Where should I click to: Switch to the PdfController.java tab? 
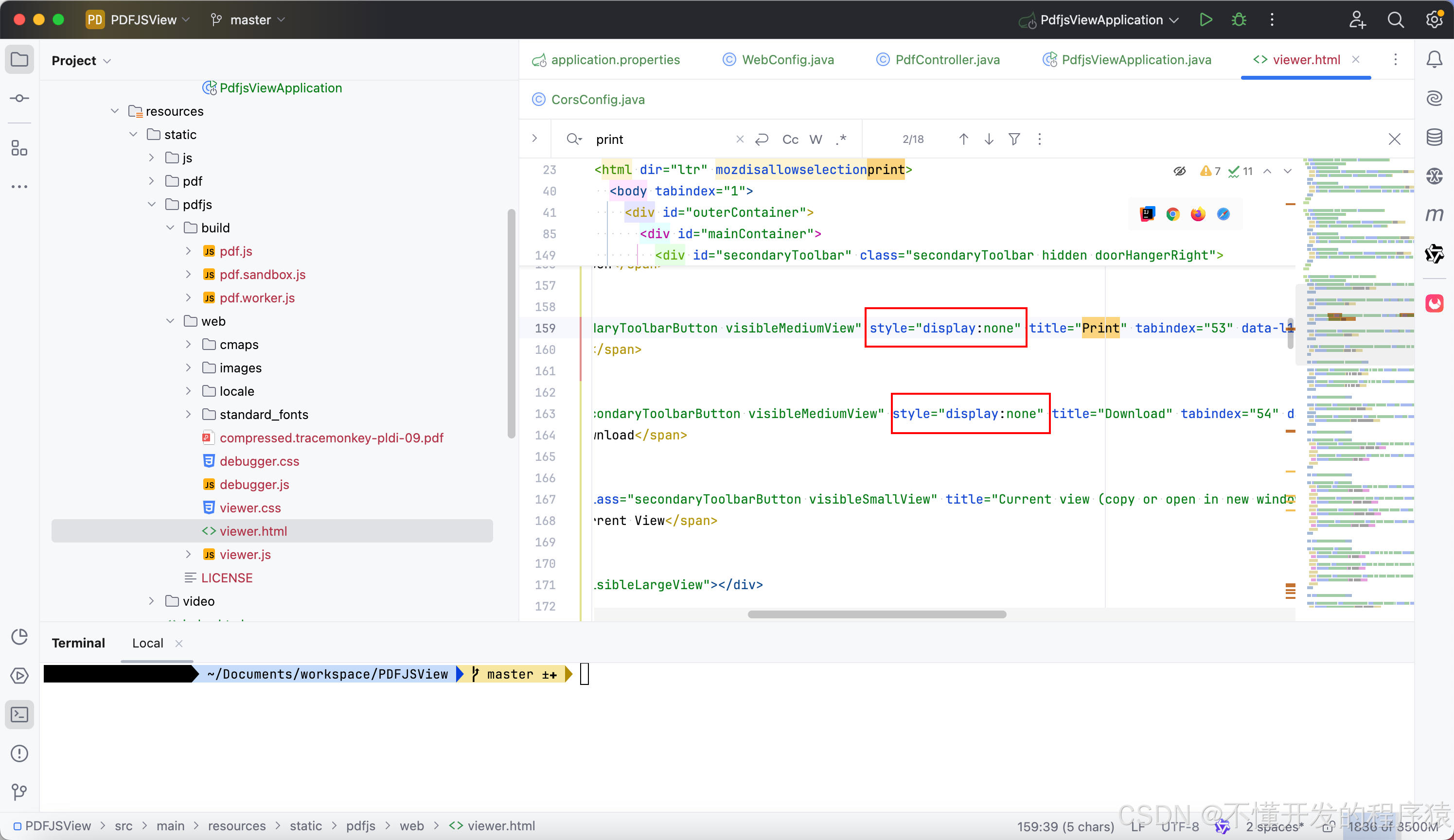(x=947, y=59)
